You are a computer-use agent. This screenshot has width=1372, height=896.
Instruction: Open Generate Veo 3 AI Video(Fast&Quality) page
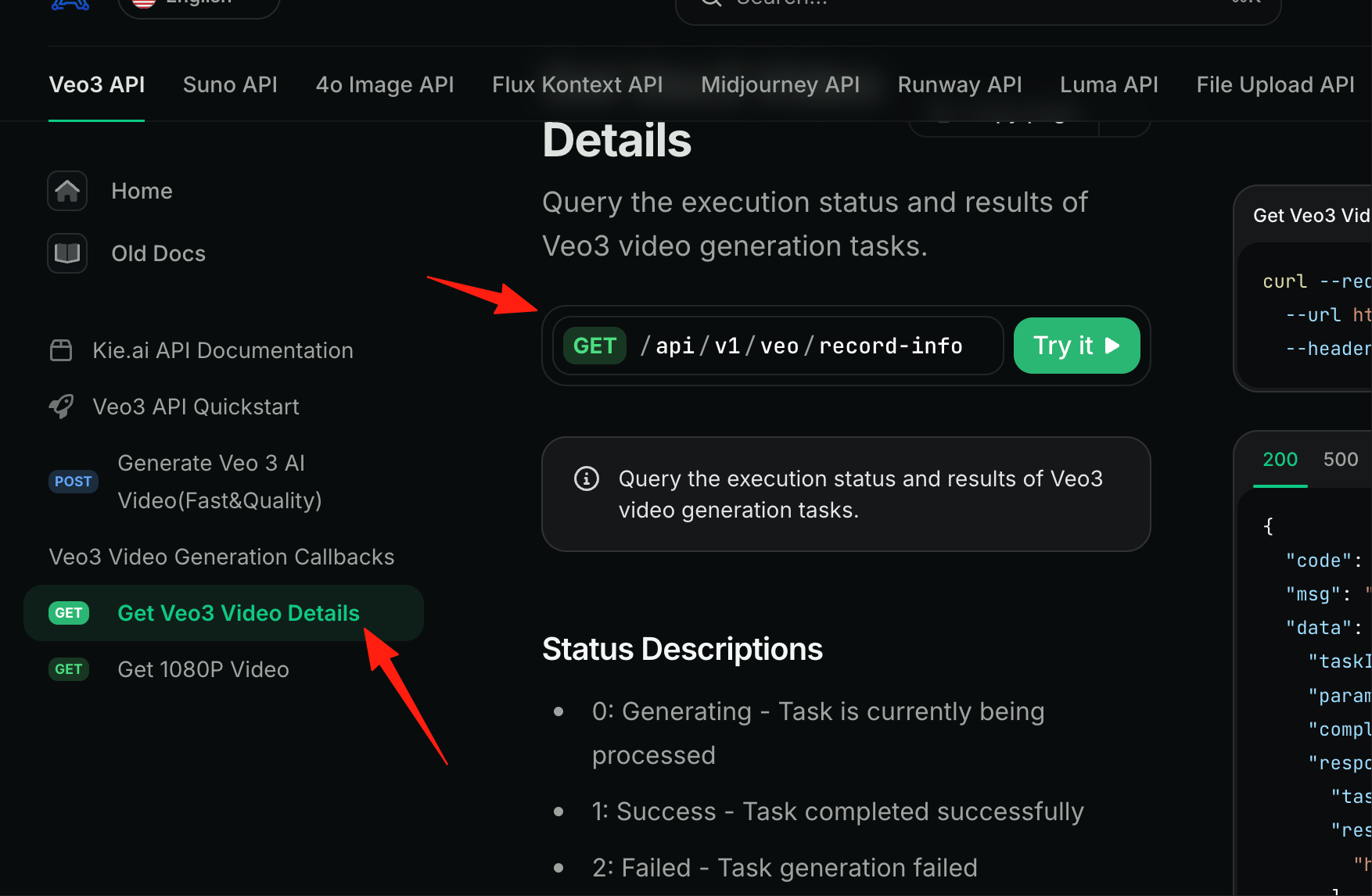[x=220, y=482]
